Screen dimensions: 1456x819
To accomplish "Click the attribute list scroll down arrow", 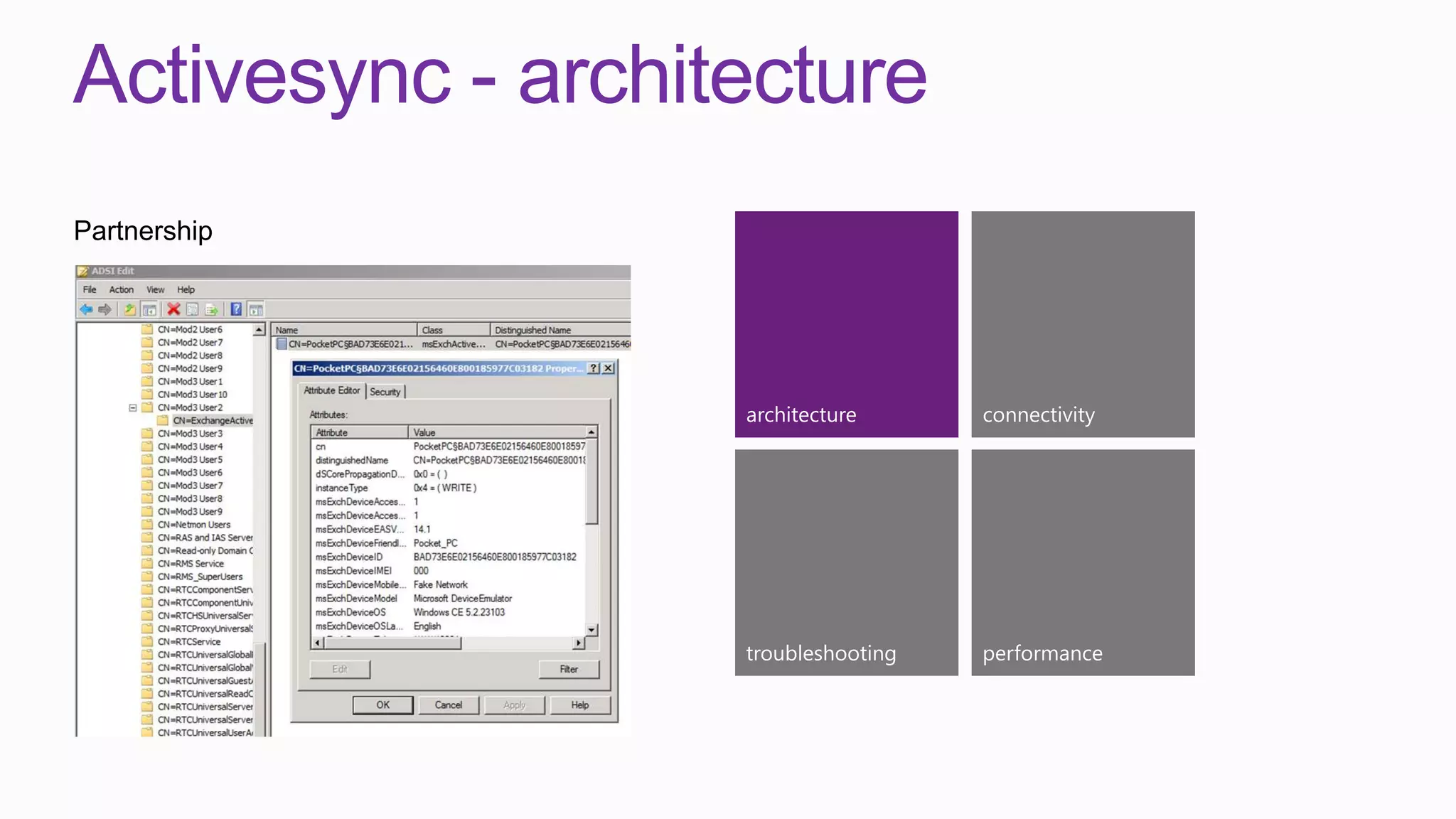I will (x=591, y=630).
